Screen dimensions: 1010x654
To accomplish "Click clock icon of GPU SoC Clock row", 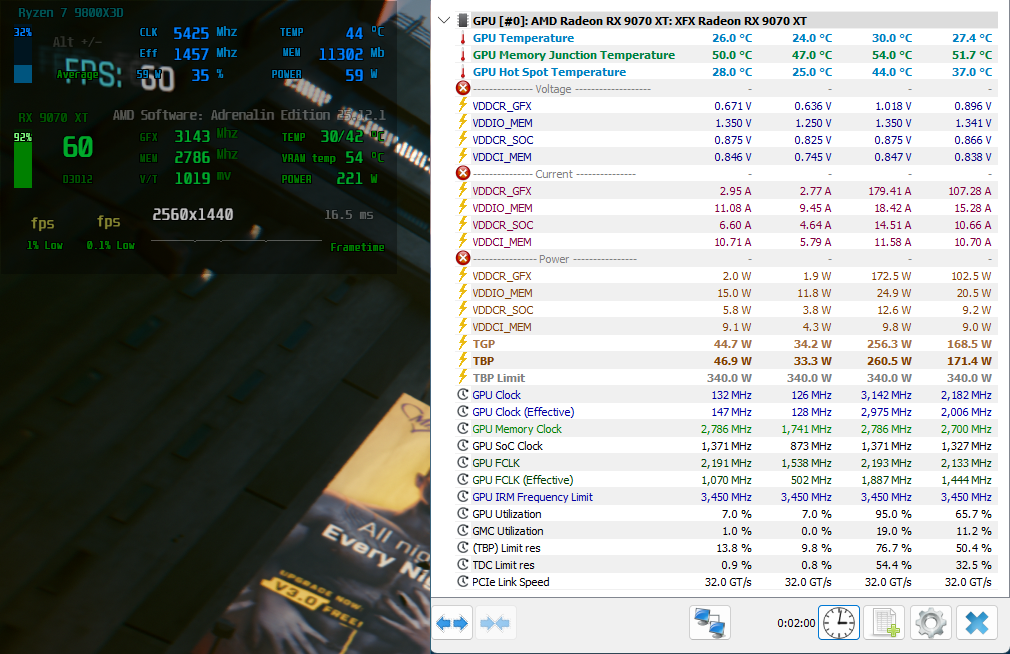I will click(x=462, y=445).
